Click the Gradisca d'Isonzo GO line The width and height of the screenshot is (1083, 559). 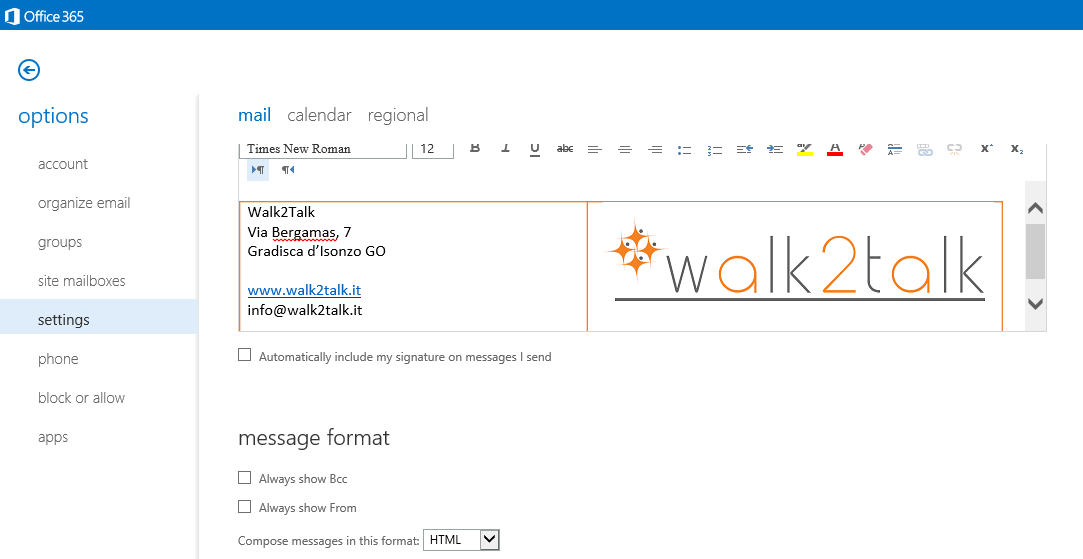(316, 252)
